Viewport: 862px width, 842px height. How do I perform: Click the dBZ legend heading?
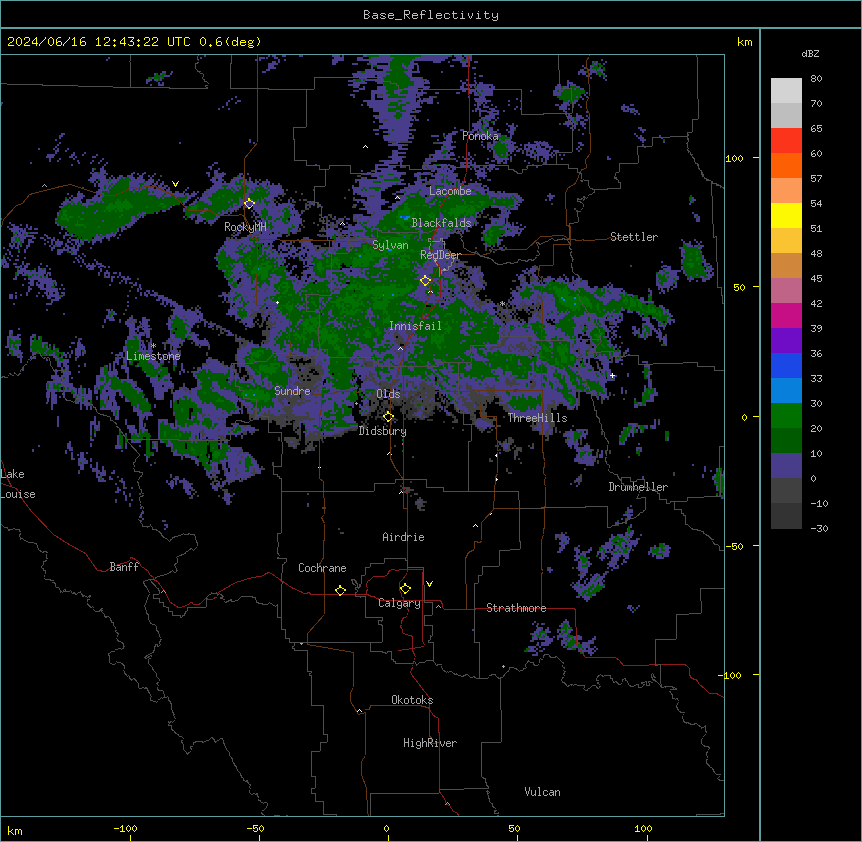(810, 53)
